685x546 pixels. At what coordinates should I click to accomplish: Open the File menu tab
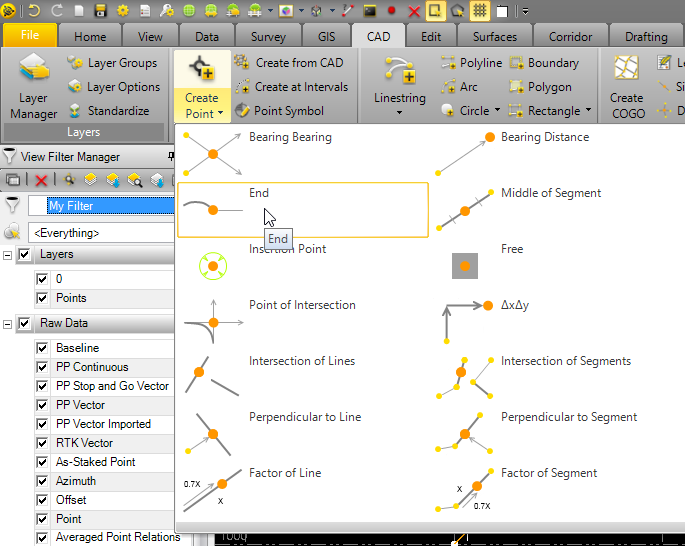(30, 35)
